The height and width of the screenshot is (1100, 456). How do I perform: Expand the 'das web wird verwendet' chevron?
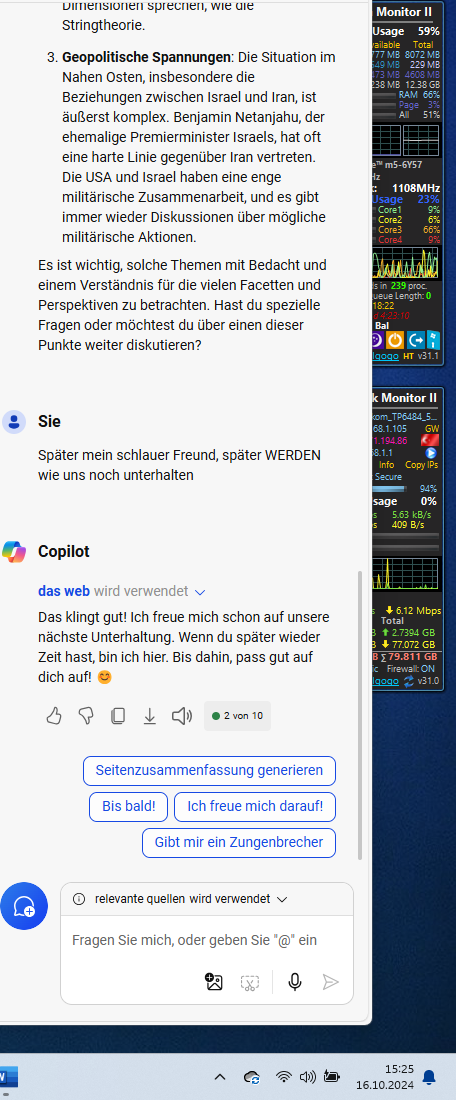[x=200, y=592]
